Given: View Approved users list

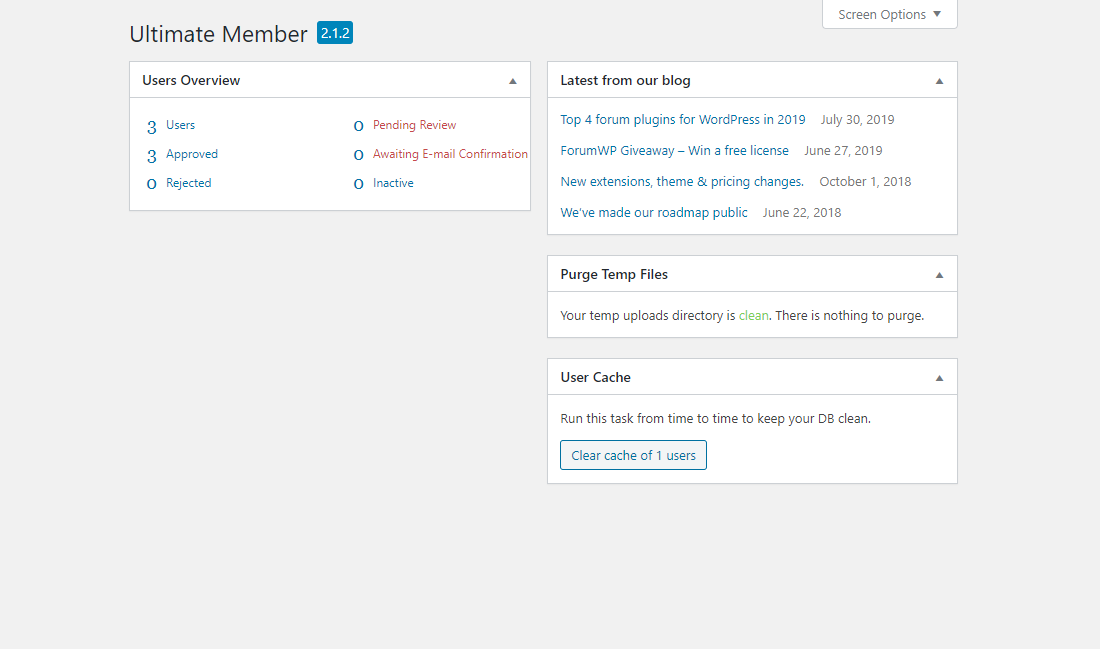Looking at the screenshot, I should click(191, 154).
